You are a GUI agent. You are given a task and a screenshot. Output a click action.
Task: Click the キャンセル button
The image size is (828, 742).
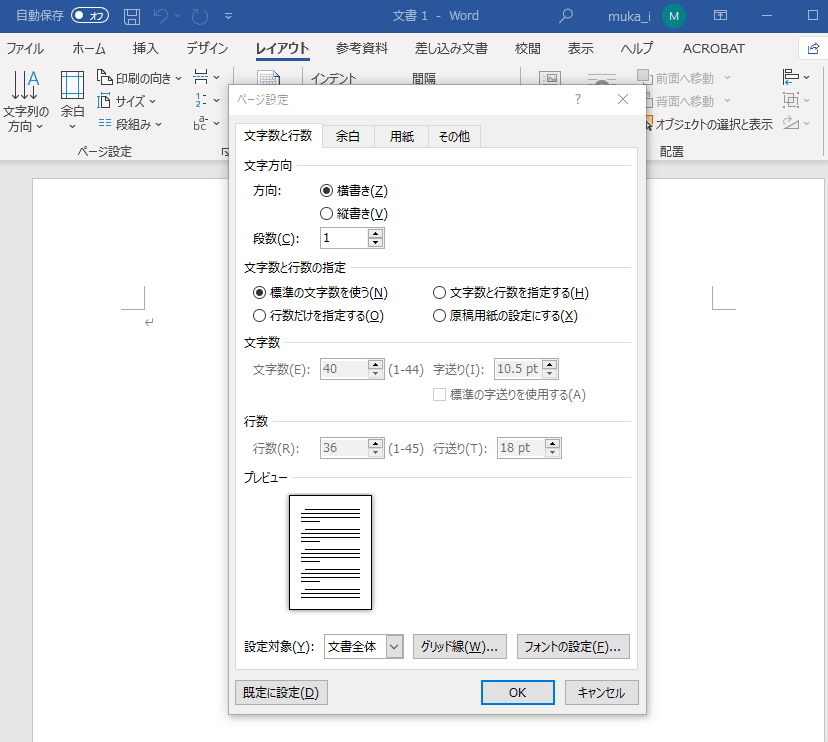(x=601, y=692)
